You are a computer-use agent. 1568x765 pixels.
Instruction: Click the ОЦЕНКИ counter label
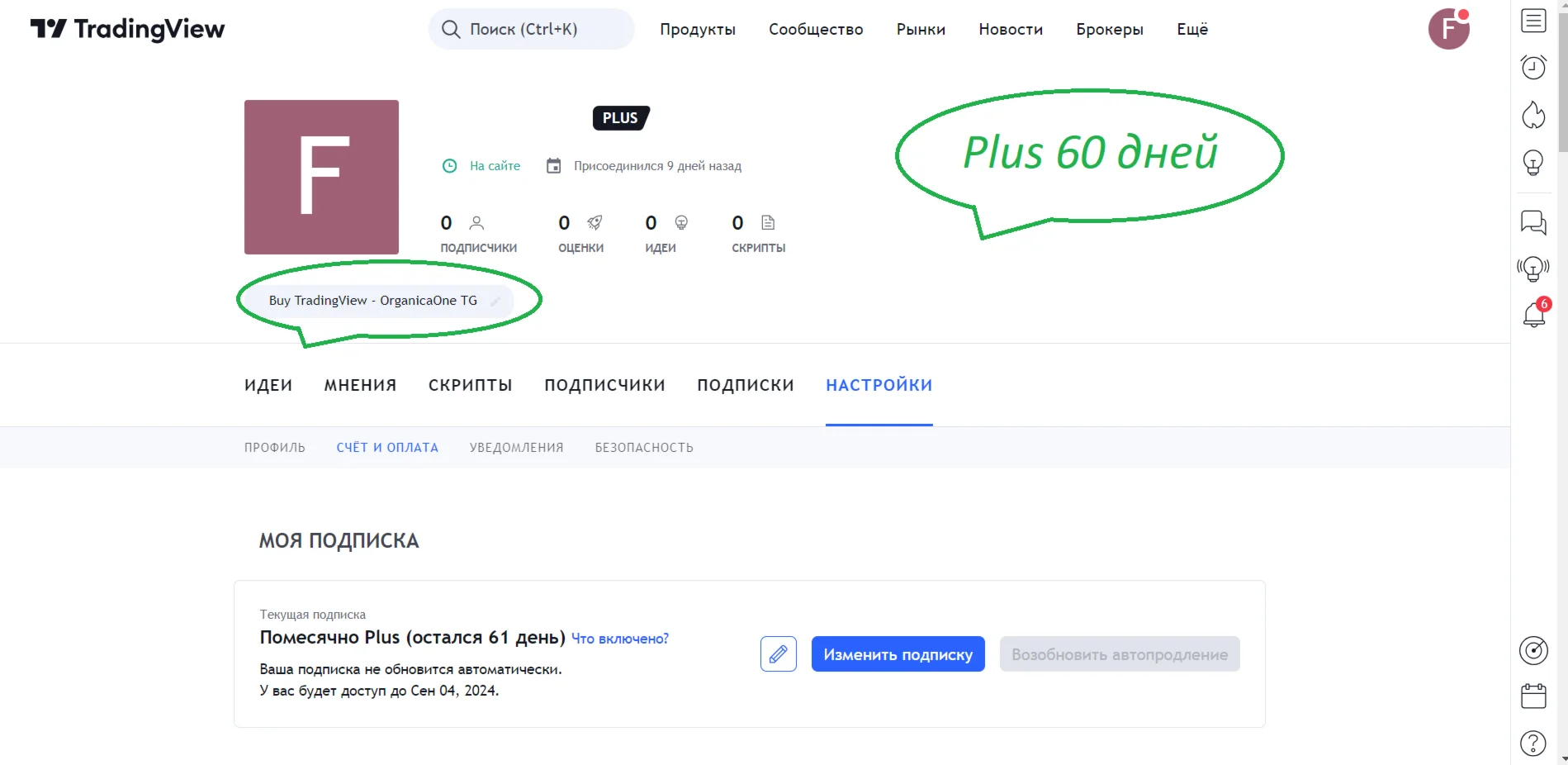click(581, 248)
